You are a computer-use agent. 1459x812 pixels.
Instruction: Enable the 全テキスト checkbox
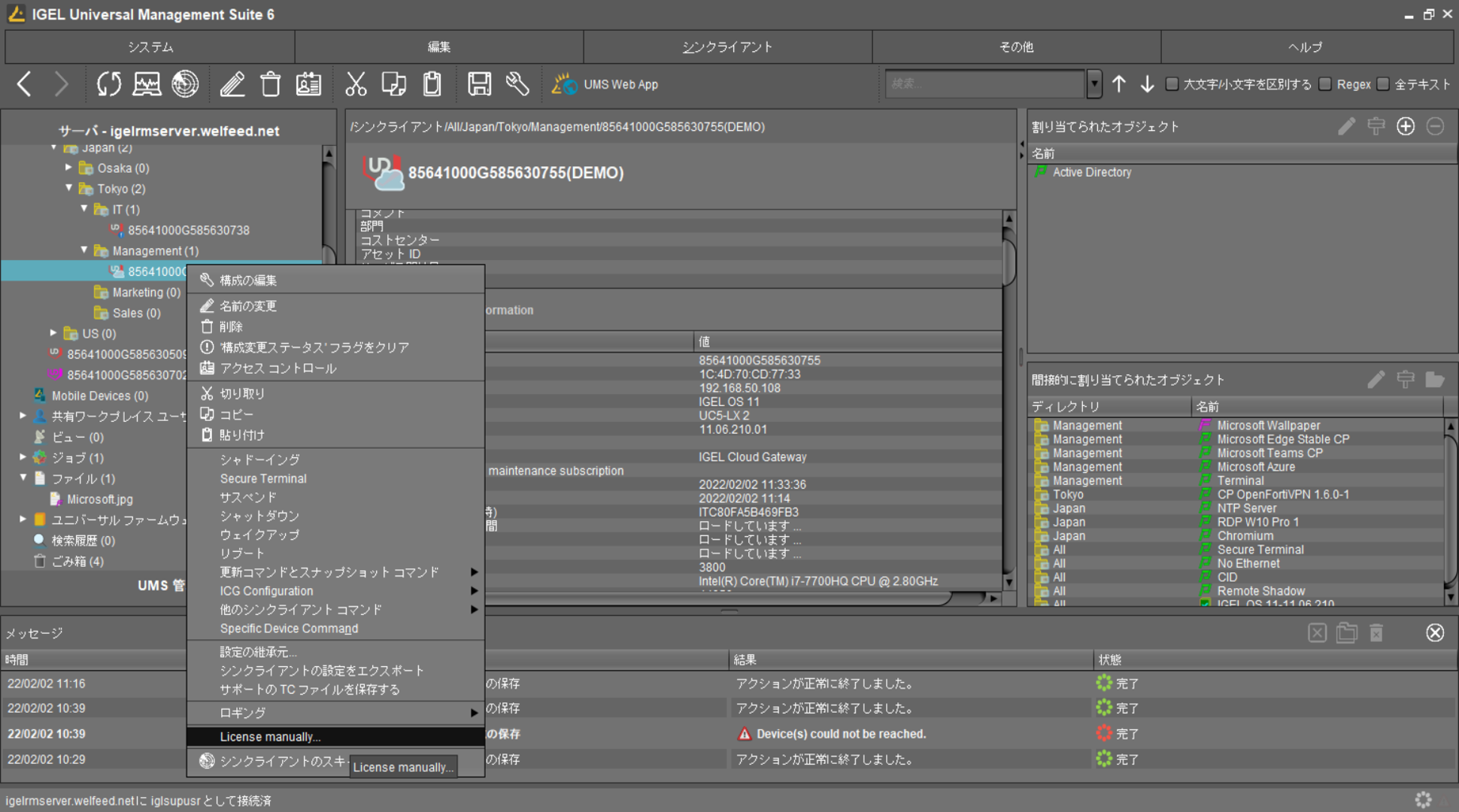[1383, 84]
